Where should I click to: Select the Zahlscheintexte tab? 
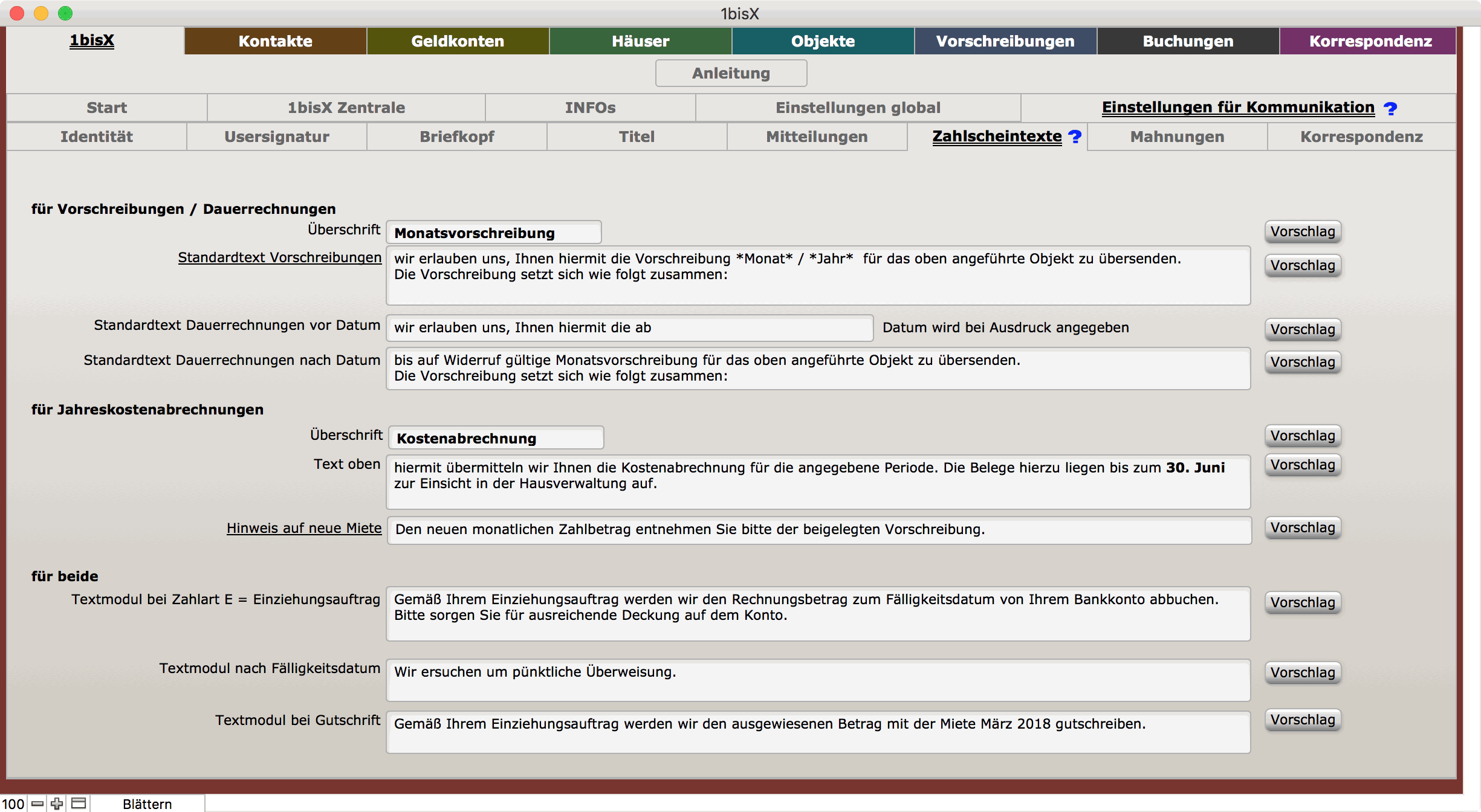coord(997,137)
